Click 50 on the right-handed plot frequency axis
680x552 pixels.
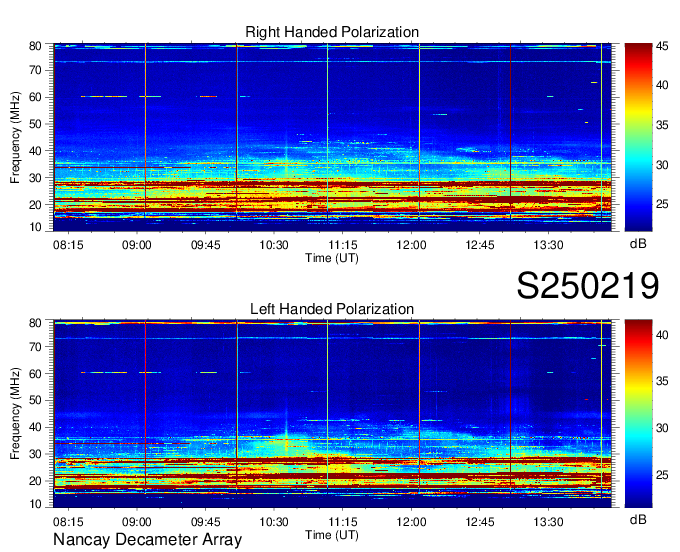[x=35, y=124]
